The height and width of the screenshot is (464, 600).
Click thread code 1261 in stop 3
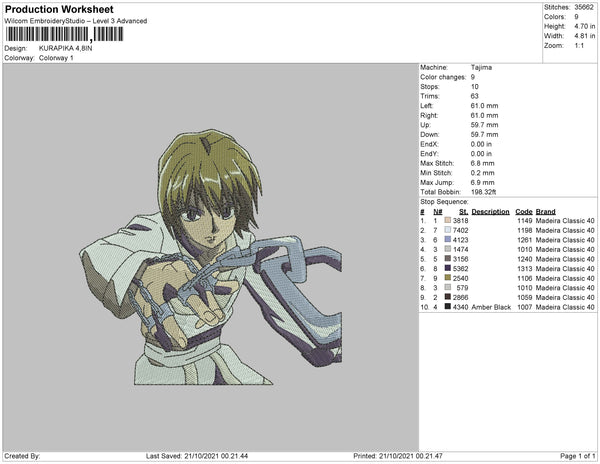coord(525,240)
